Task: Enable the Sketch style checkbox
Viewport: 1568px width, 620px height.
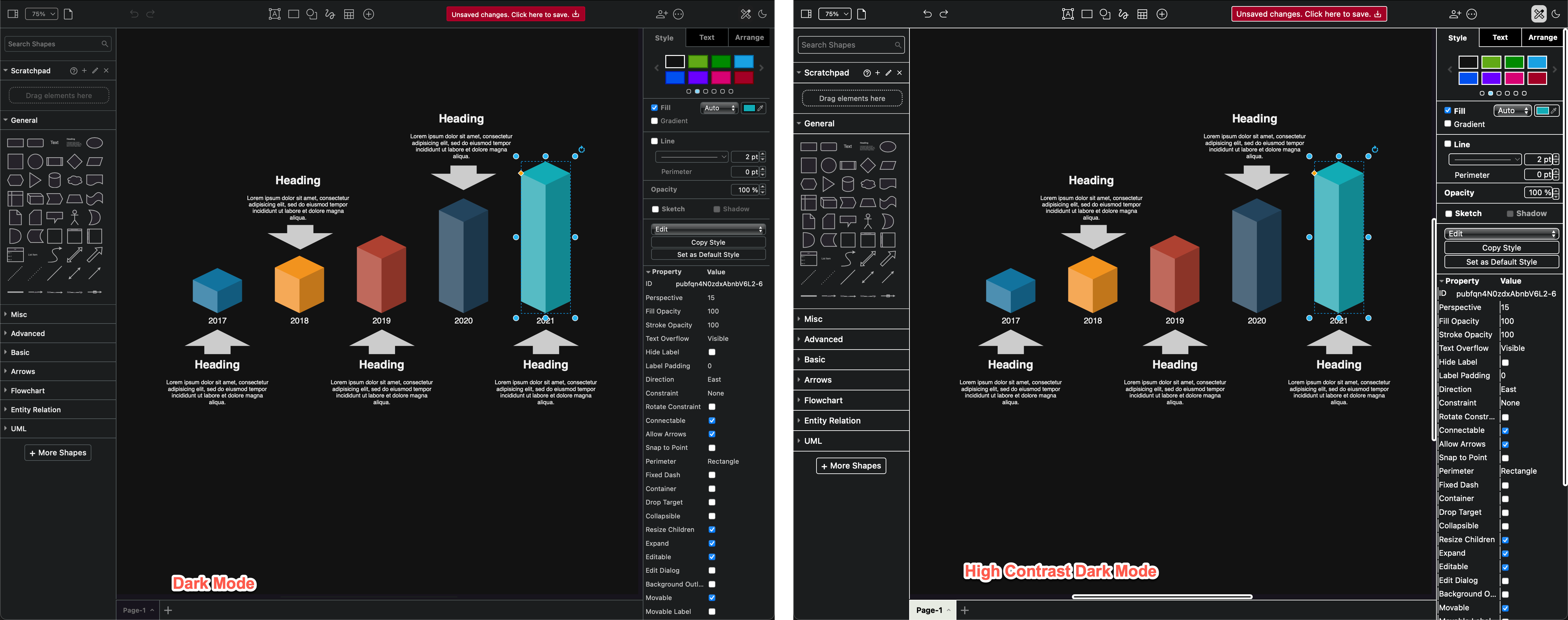Action: click(x=654, y=209)
